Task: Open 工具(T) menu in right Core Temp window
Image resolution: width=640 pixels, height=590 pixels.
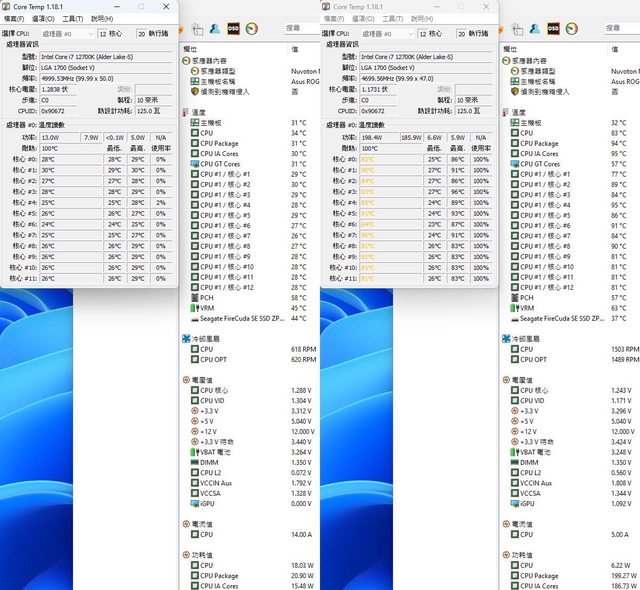Action: pyautogui.click(x=392, y=19)
